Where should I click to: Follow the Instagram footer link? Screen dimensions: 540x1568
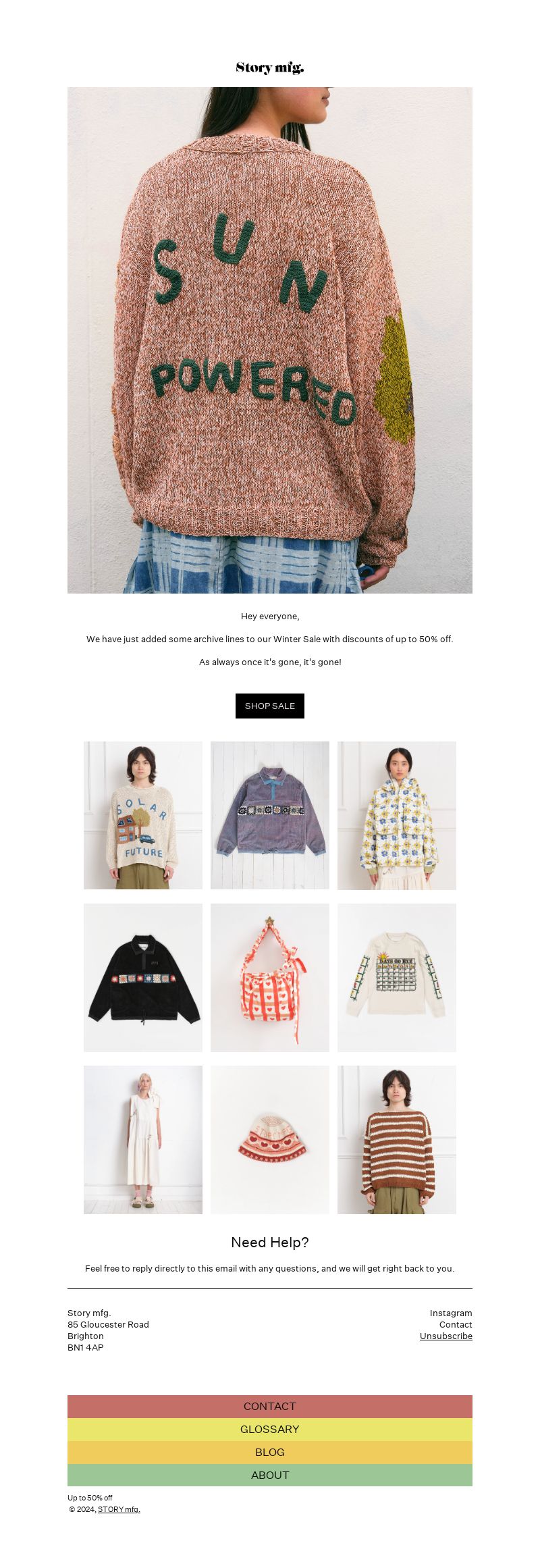point(451,1313)
